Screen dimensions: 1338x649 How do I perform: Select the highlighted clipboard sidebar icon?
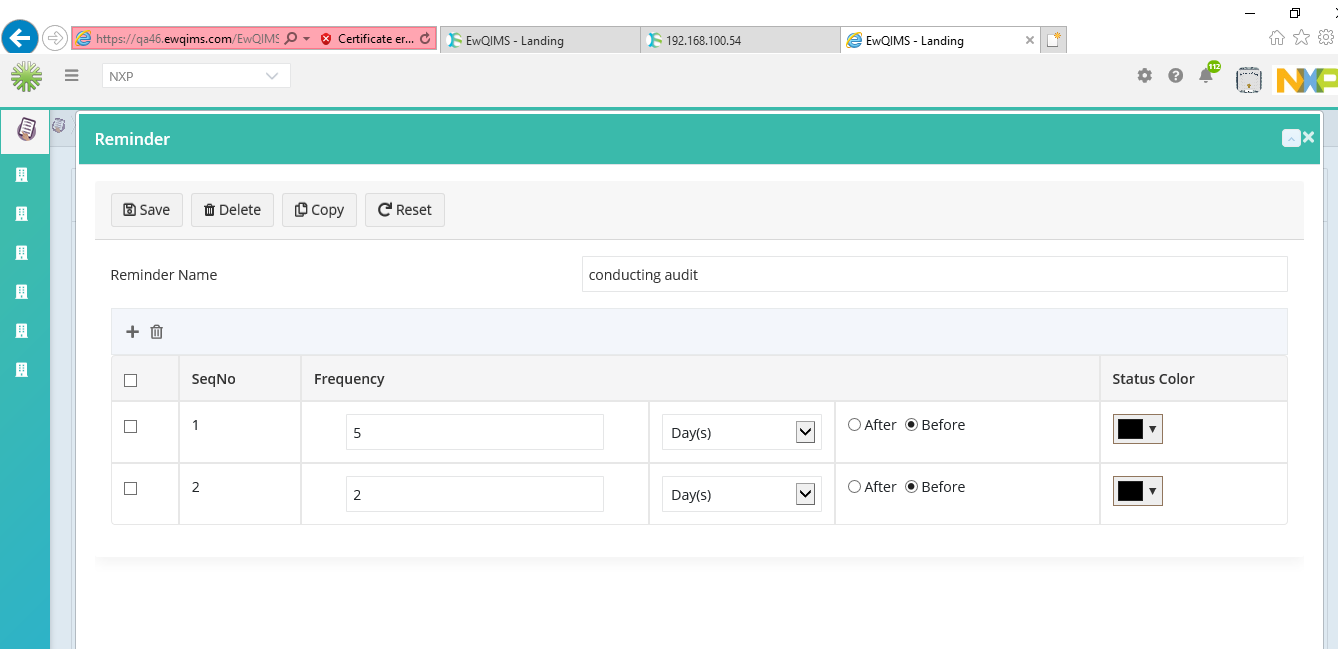click(26, 129)
